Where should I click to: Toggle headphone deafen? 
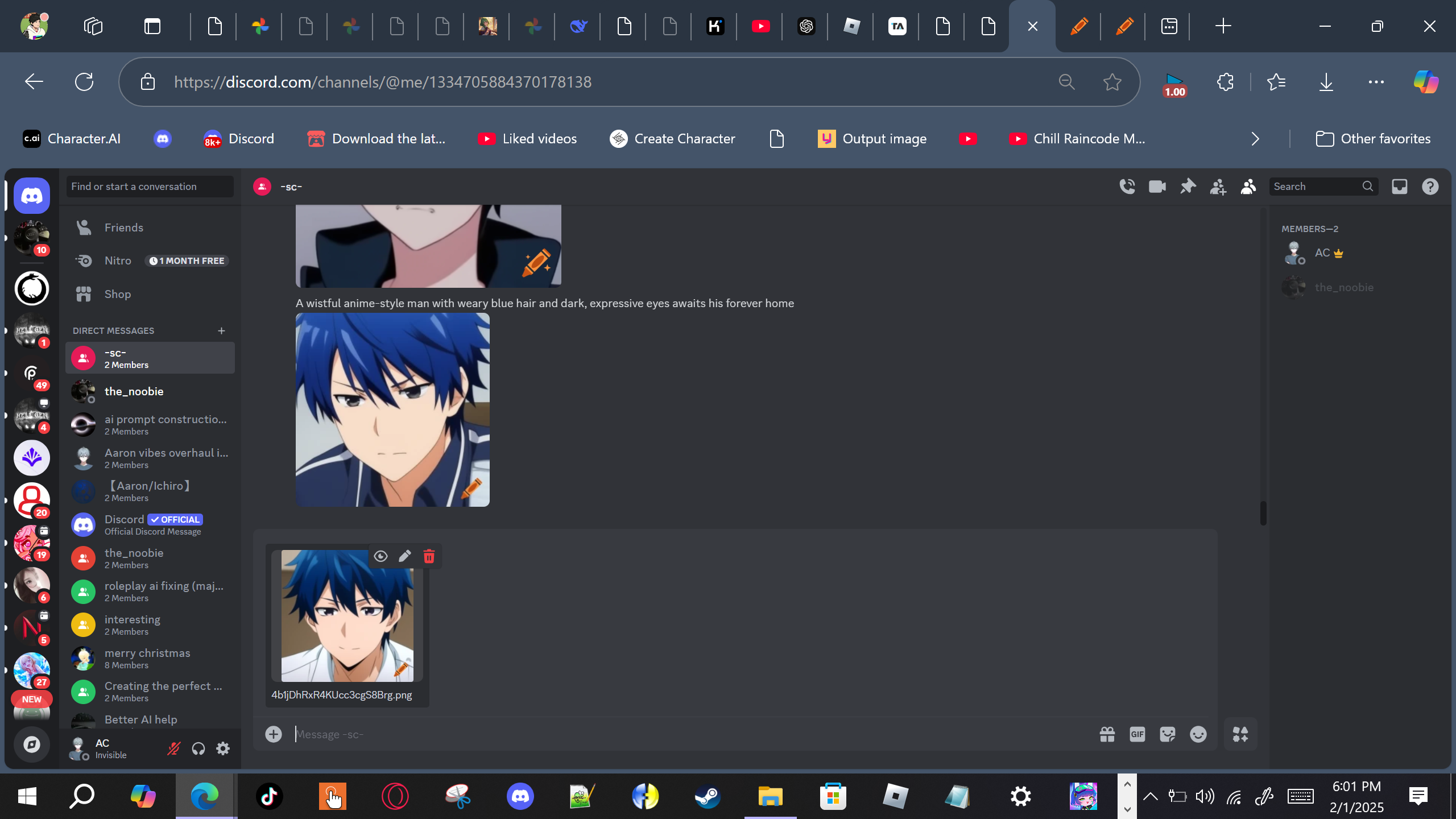(198, 748)
